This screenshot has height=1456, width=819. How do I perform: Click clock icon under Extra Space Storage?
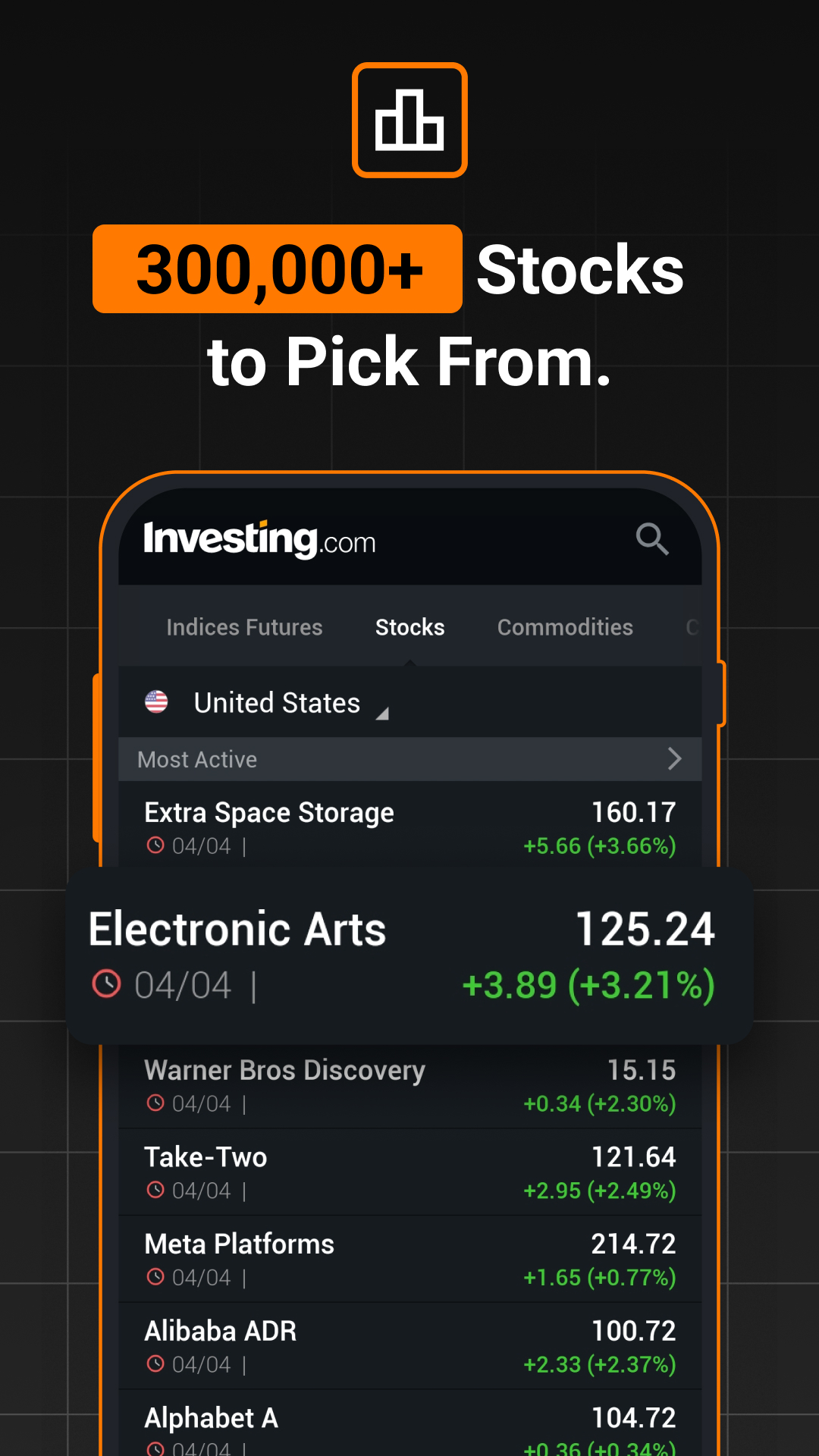[155, 845]
